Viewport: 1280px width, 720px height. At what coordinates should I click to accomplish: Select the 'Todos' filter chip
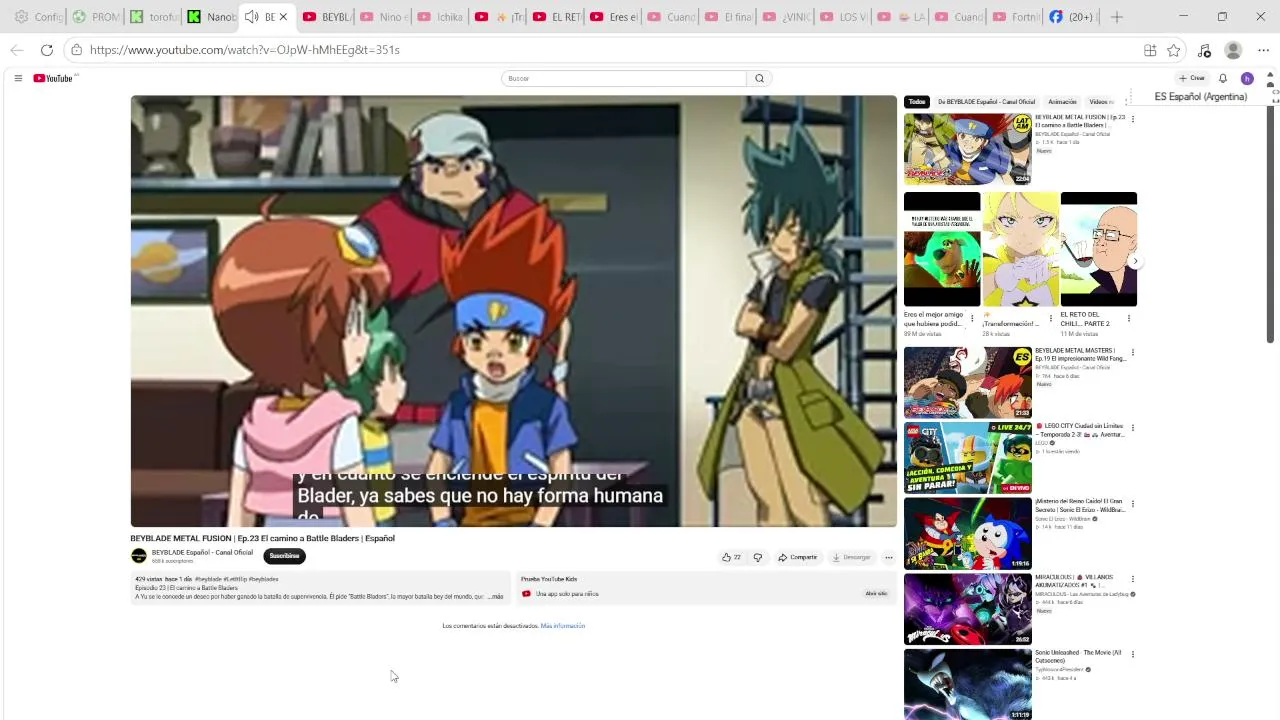[x=917, y=102]
